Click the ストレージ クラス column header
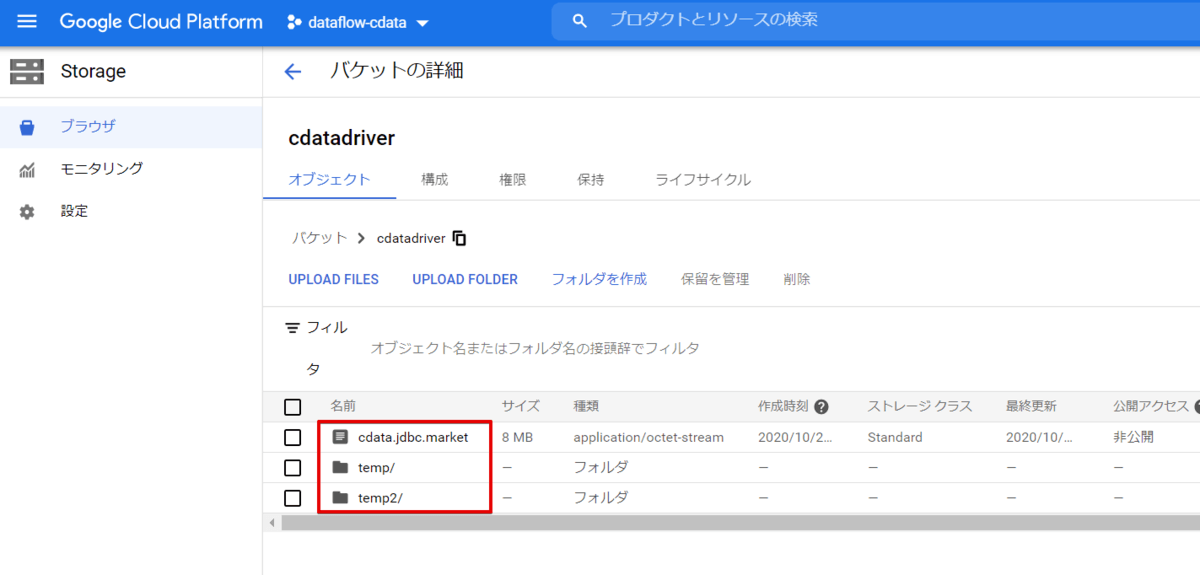Screen dimensions: 1200x575 click(x=920, y=407)
